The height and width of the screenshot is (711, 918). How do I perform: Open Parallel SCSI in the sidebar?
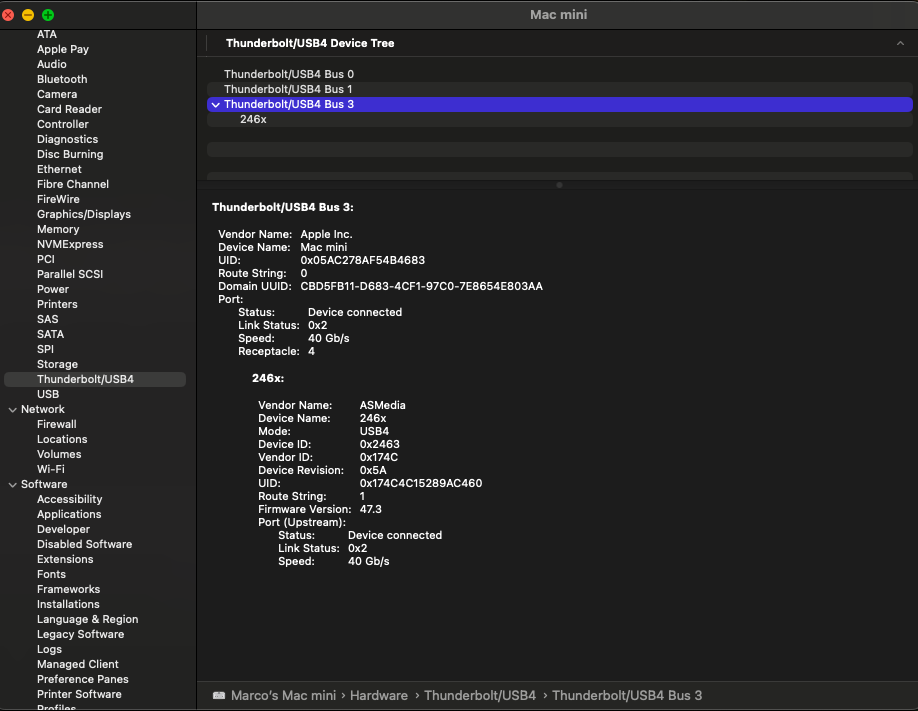pos(70,274)
